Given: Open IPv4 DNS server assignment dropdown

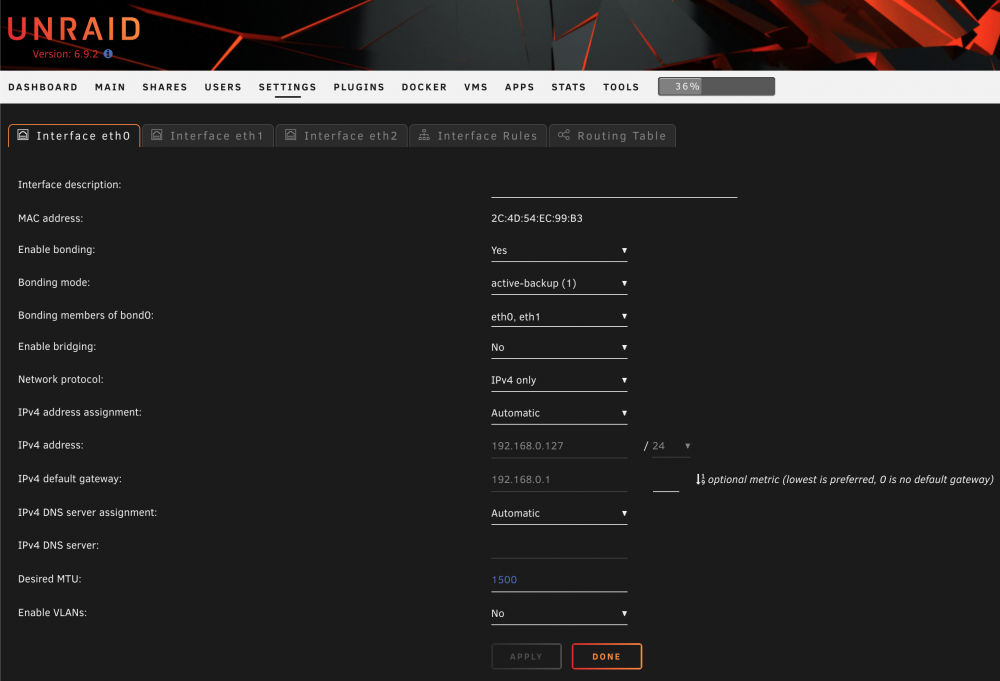Looking at the screenshot, I should pyautogui.click(x=559, y=513).
